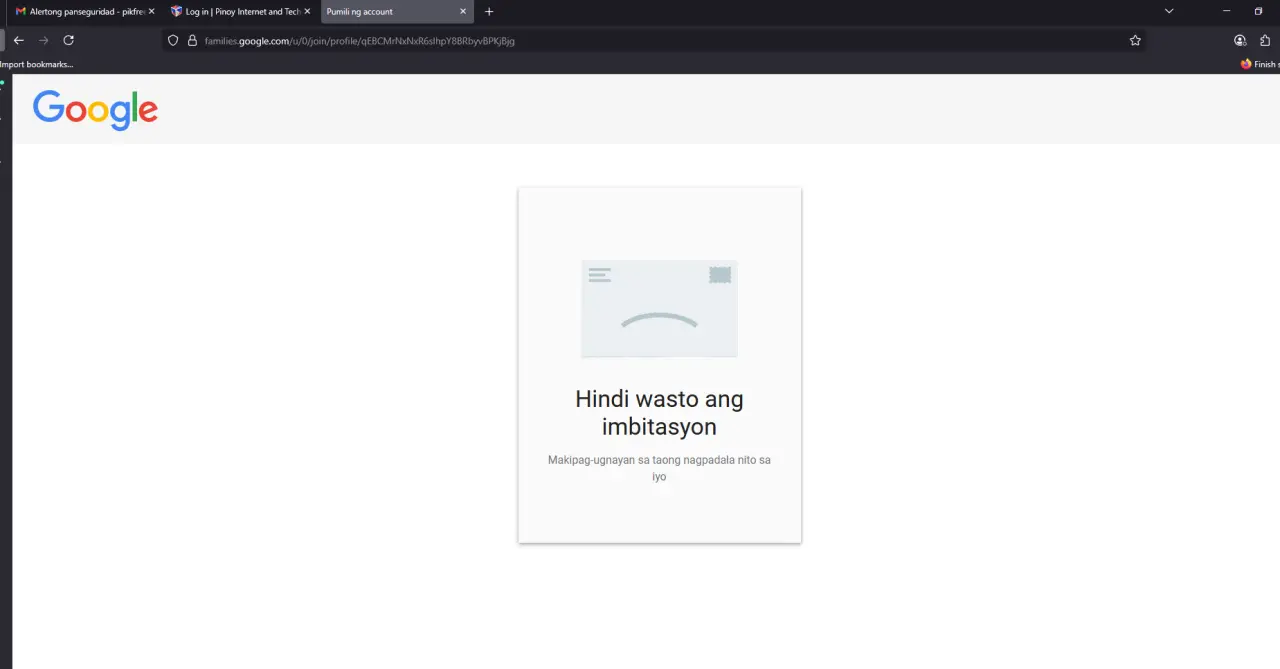Reload the current page
1280x669 pixels.
click(69, 40)
